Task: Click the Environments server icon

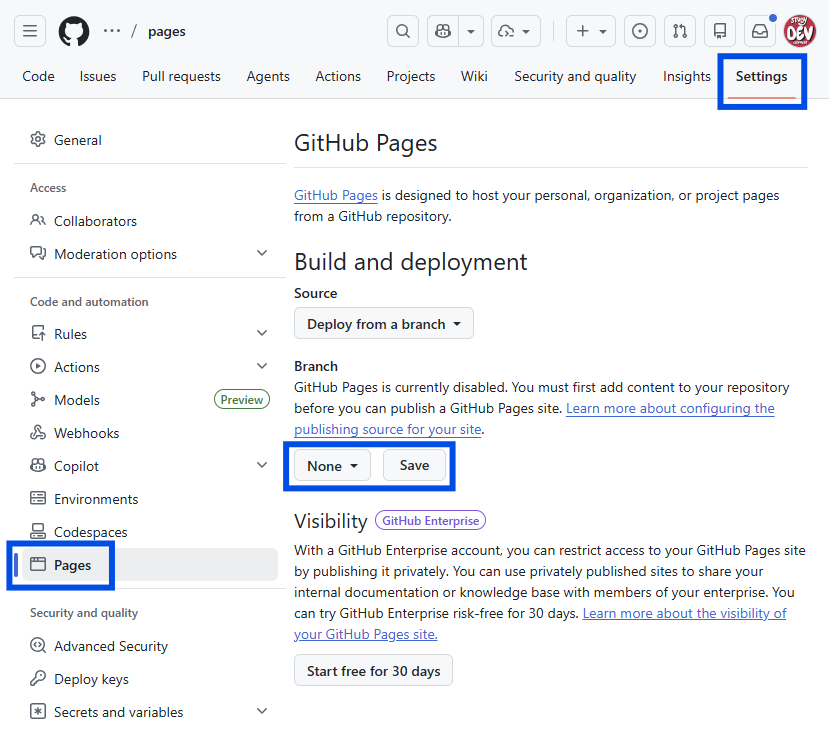Action: click(x=38, y=498)
